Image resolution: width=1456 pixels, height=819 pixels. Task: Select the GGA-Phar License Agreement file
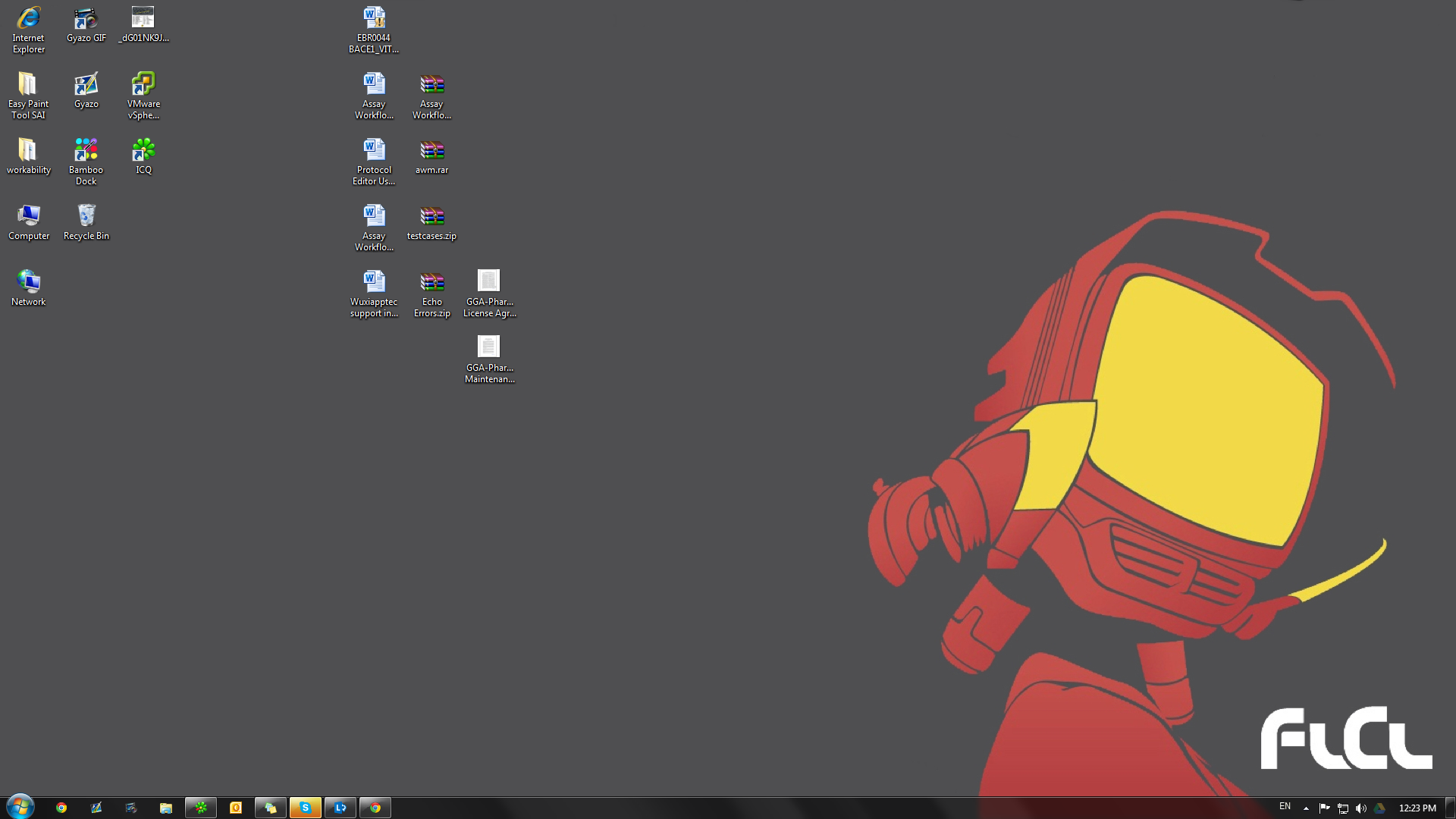pos(489,294)
